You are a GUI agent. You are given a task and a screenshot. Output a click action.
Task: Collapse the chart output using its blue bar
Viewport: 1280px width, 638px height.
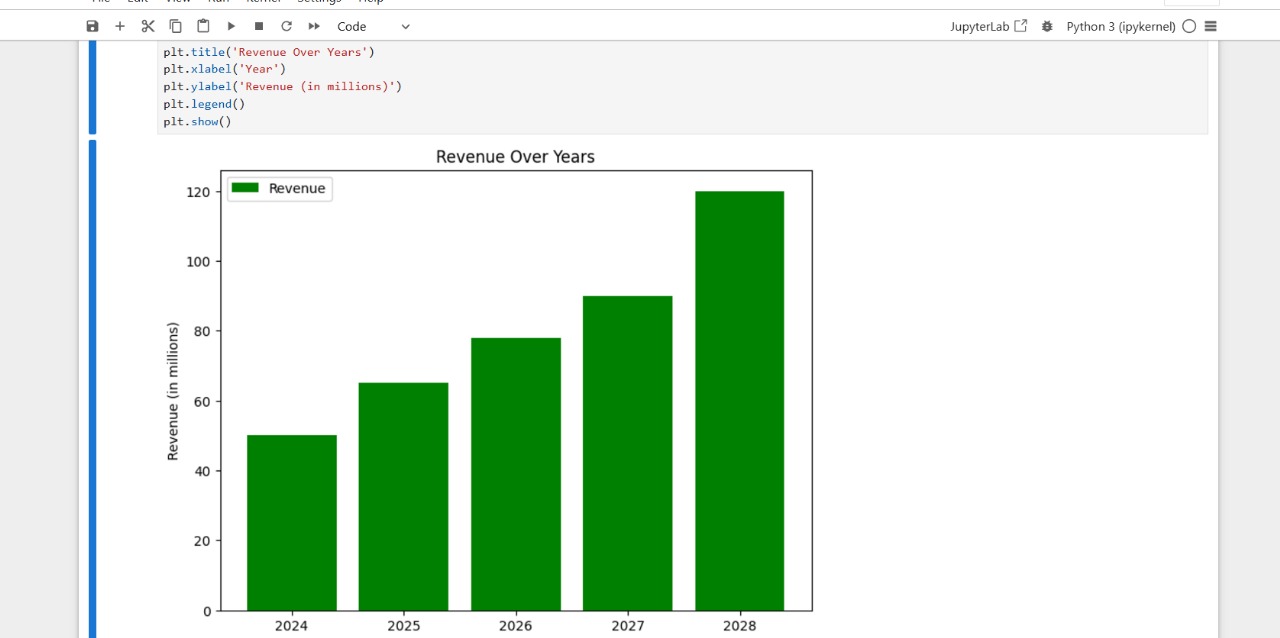point(92,389)
